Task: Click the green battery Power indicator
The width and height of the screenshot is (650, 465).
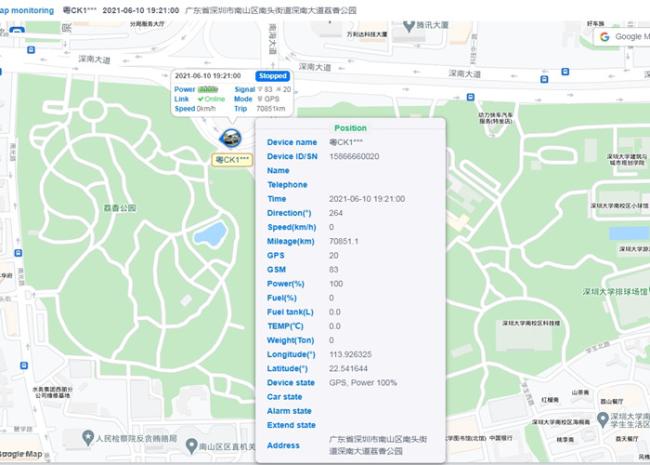Action: (x=207, y=89)
